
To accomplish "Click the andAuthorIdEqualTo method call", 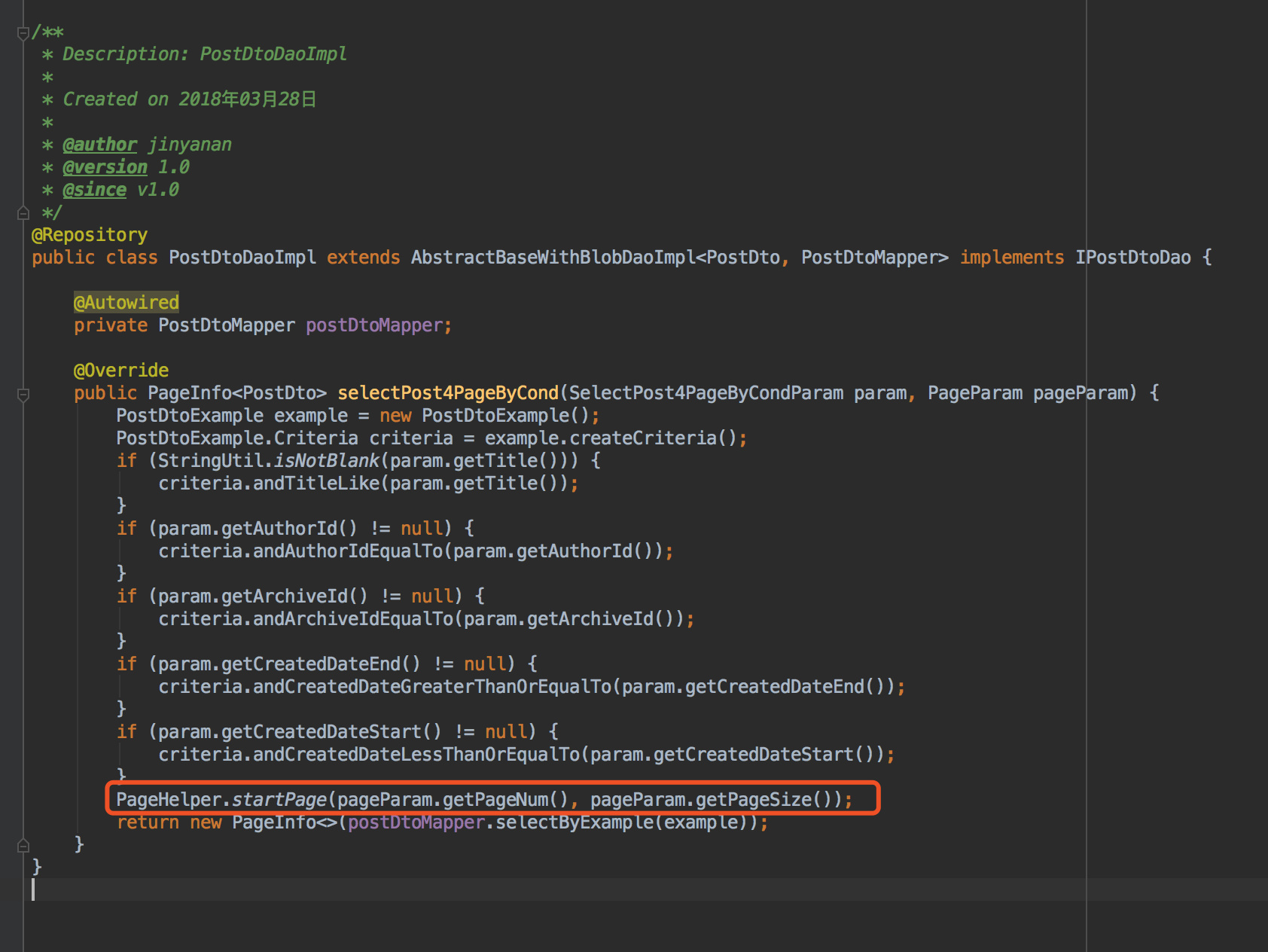I will tap(348, 551).
